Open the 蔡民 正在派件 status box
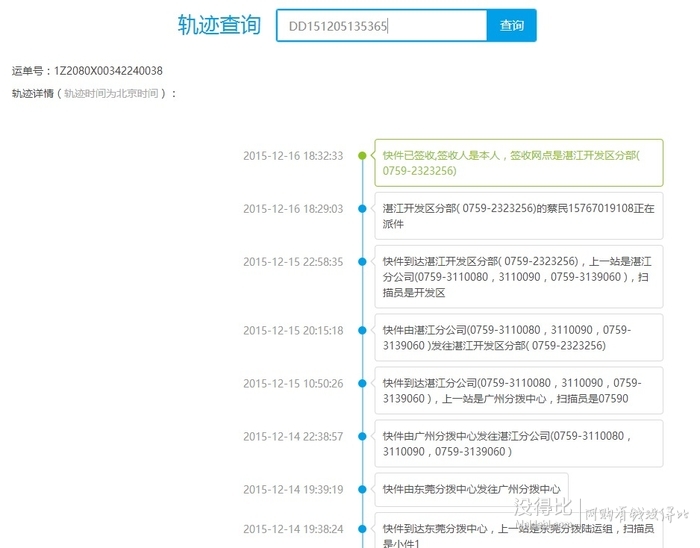The height and width of the screenshot is (548, 700). tap(519, 216)
